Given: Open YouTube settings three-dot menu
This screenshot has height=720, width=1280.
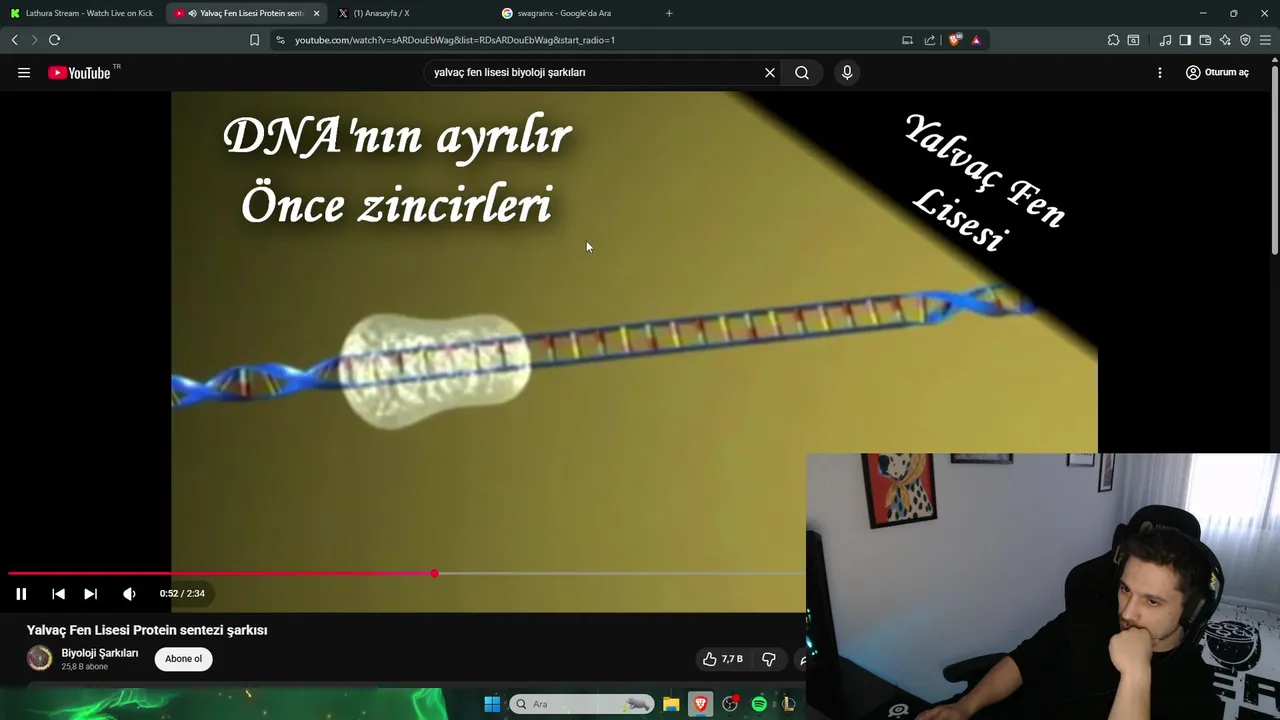Looking at the screenshot, I should [1160, 73].
